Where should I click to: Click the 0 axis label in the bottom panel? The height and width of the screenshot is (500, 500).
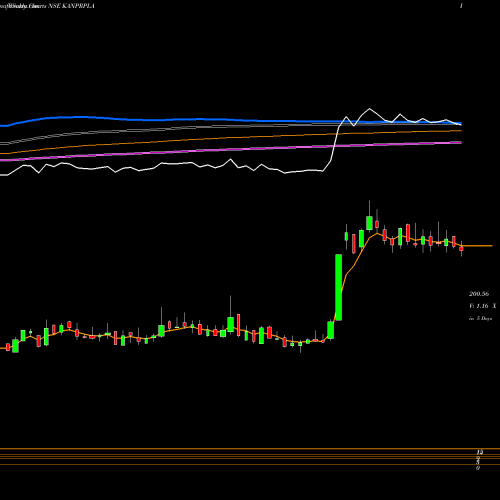pyautogui.click(x=478, y=468)
